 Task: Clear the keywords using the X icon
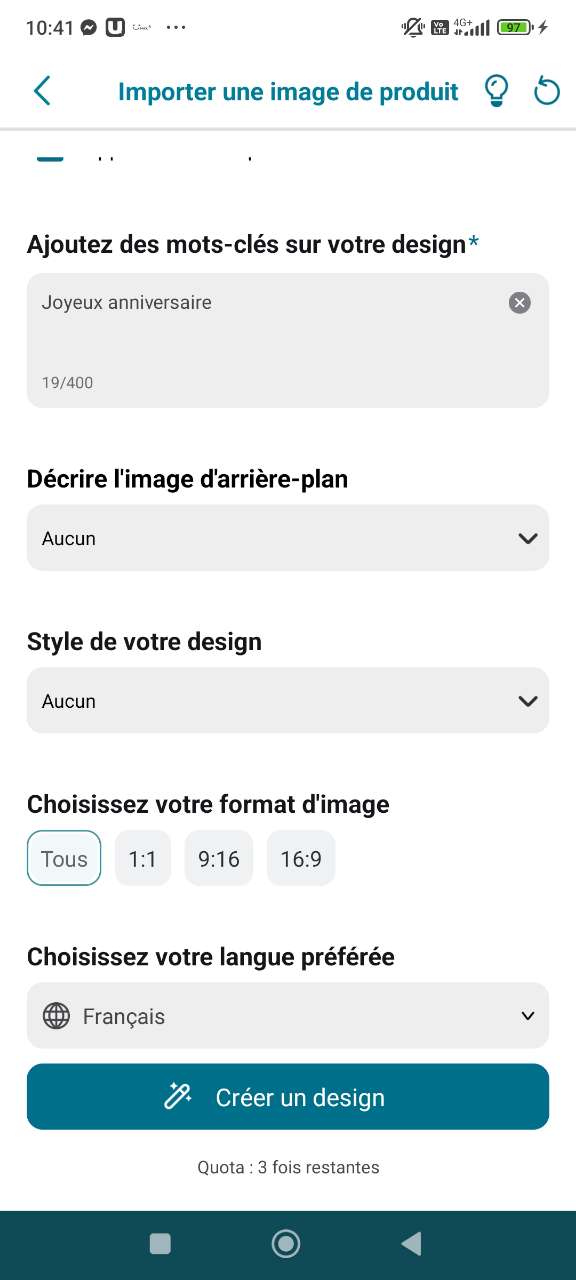click(519, 303)
